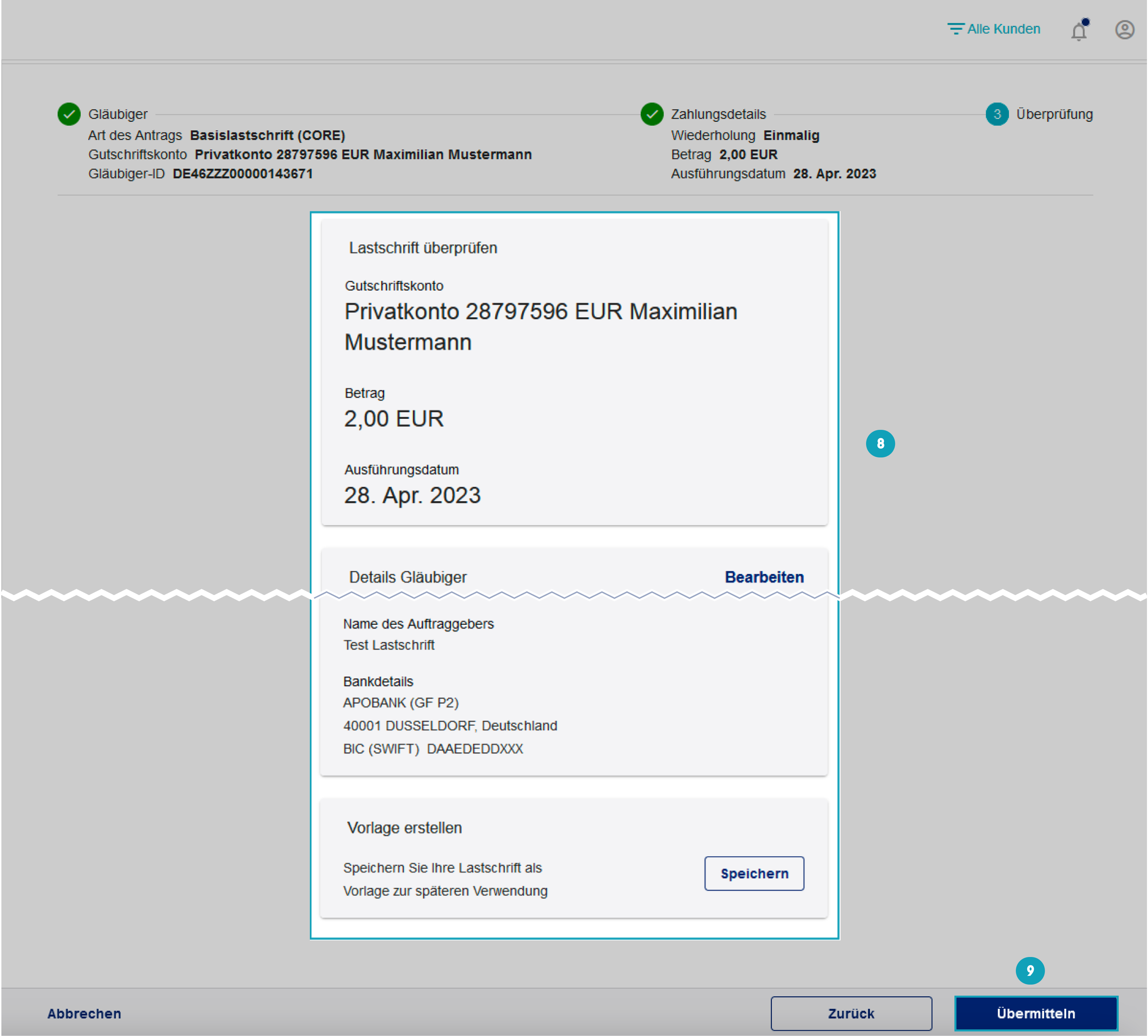Click Ausführungsdatum value in header summary
This screenshot has width=1148, height=1036.
point(835,174)
